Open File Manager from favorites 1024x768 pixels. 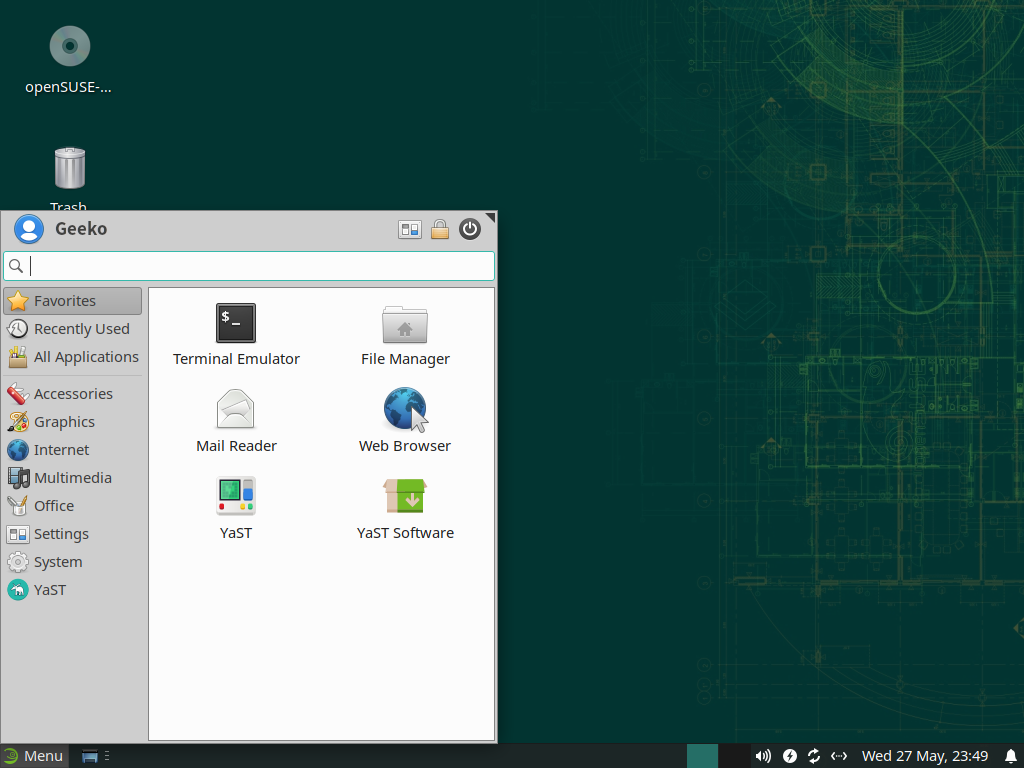[x=405, y=324]
